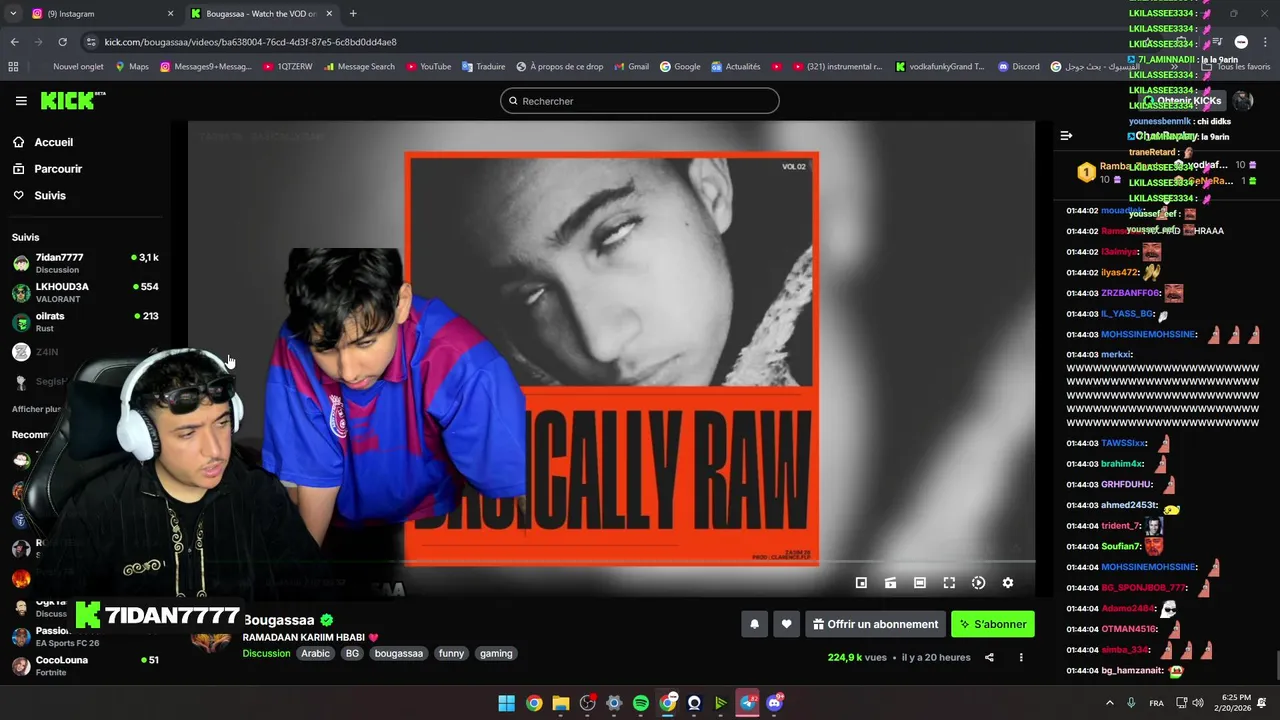Open recommended channel CocoLouna
Image resolution: width=1280 pixels, height=720 pixels.
pyautogui.click(x=85, y=665)
